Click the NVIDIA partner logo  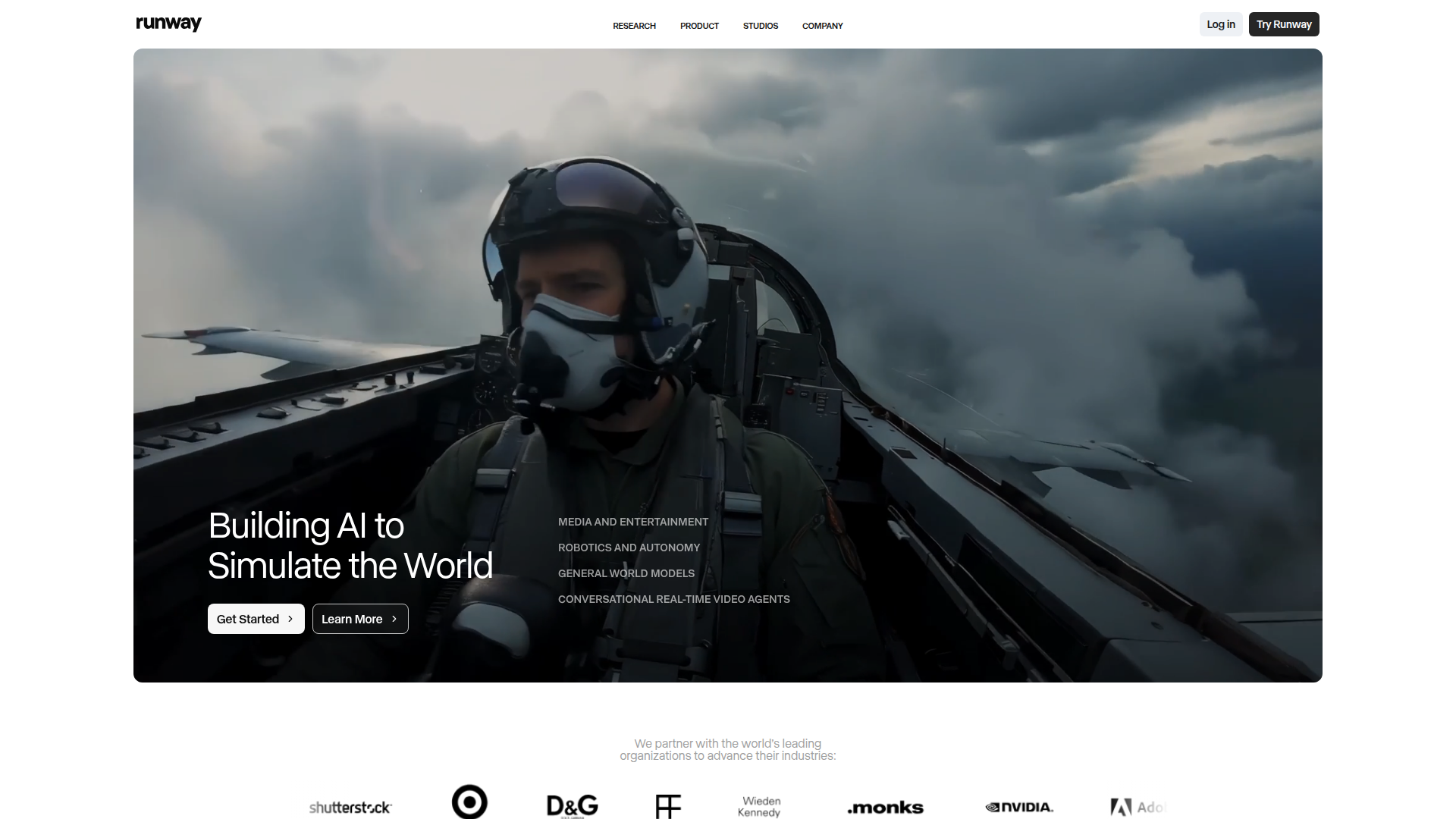pyautogui.click(x=1019, y=807)
